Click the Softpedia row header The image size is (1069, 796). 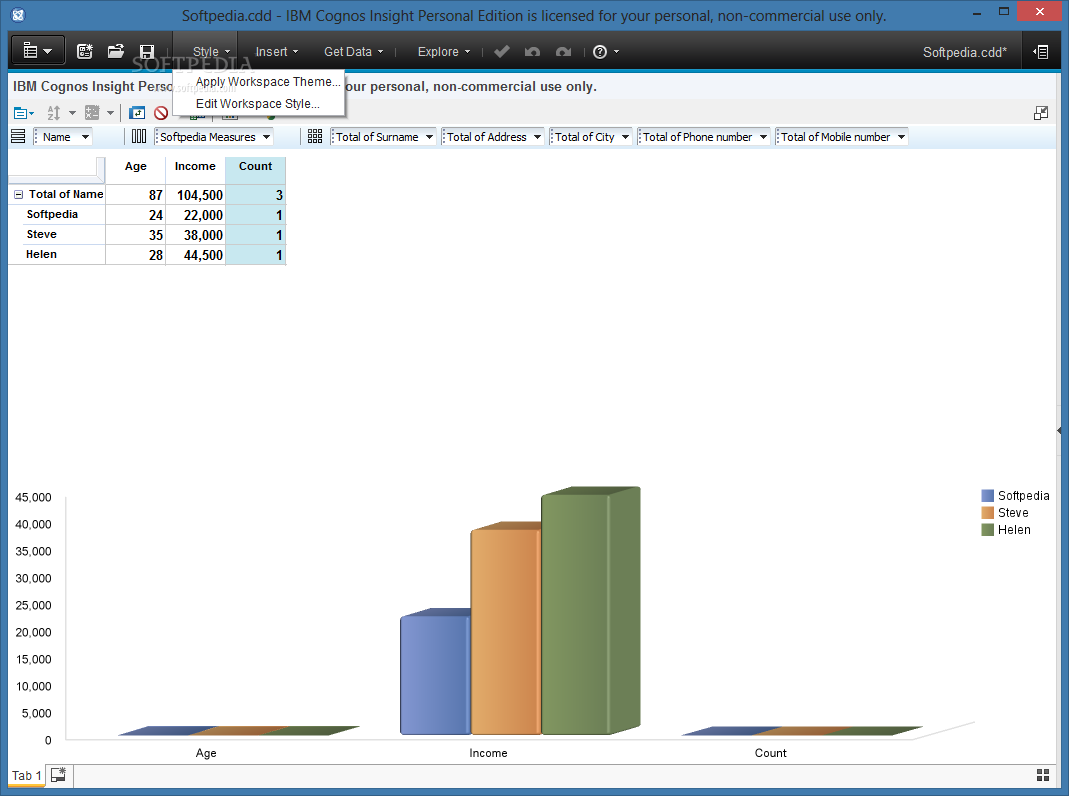click(x=52, y=214)
